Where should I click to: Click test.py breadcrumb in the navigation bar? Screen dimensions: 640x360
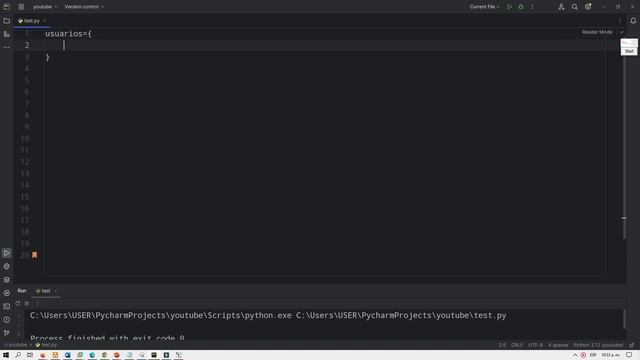tap(47, 345)
